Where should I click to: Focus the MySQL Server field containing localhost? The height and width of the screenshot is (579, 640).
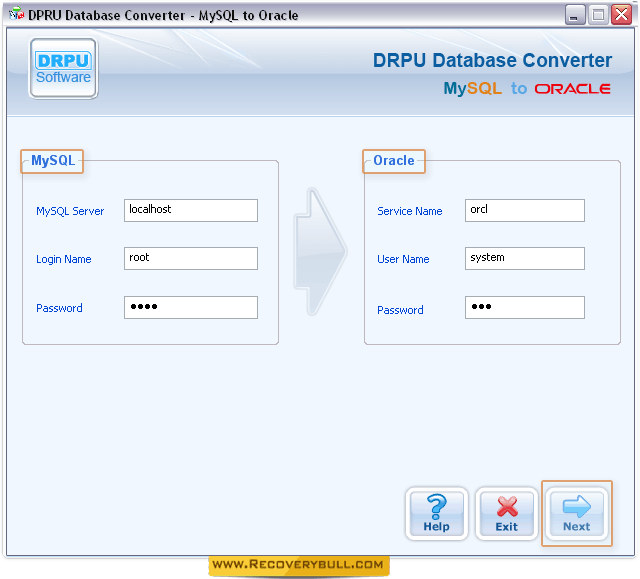coord(191,210)
